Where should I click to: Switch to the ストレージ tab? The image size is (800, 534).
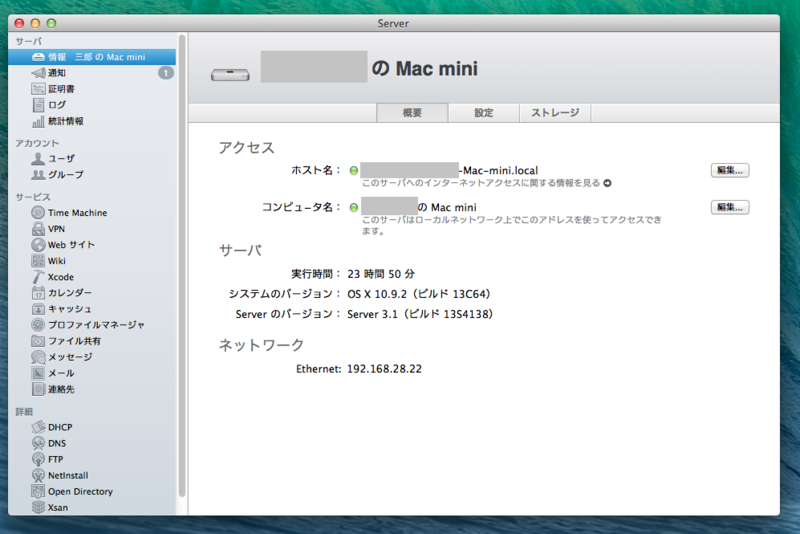555,113
